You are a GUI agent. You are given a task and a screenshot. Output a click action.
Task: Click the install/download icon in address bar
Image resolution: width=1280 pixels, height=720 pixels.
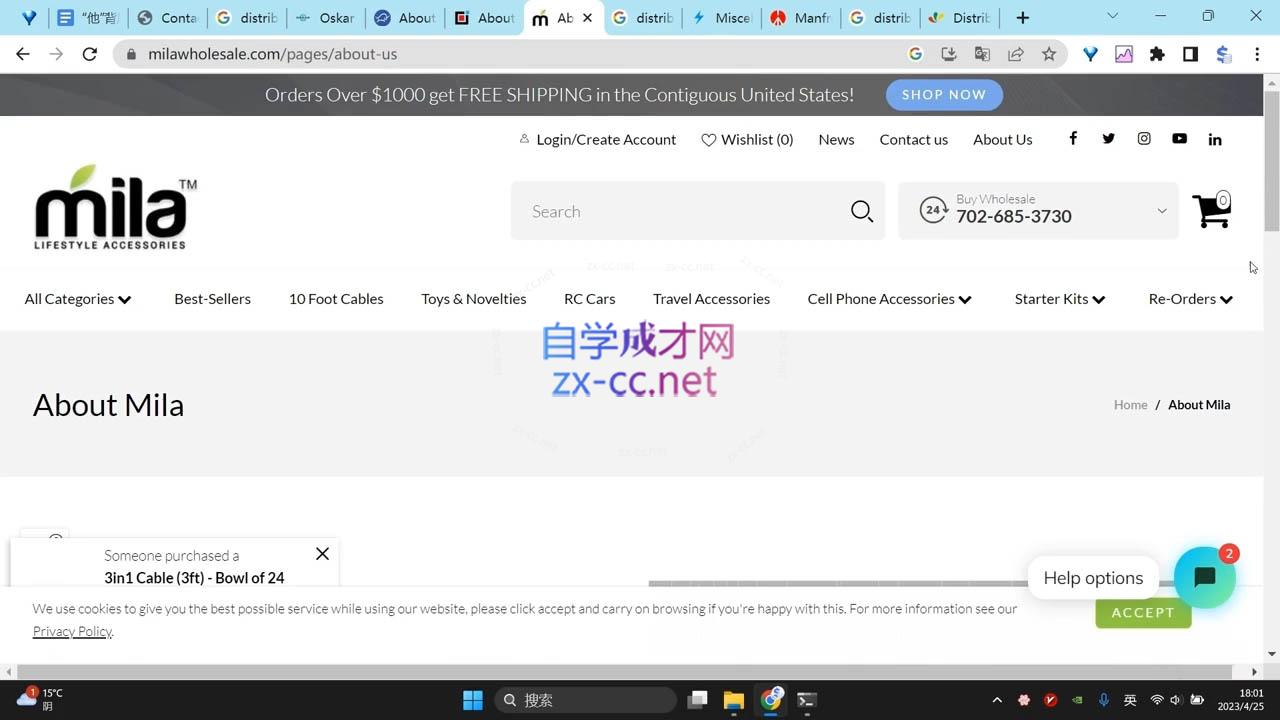(x=949, y=54)
